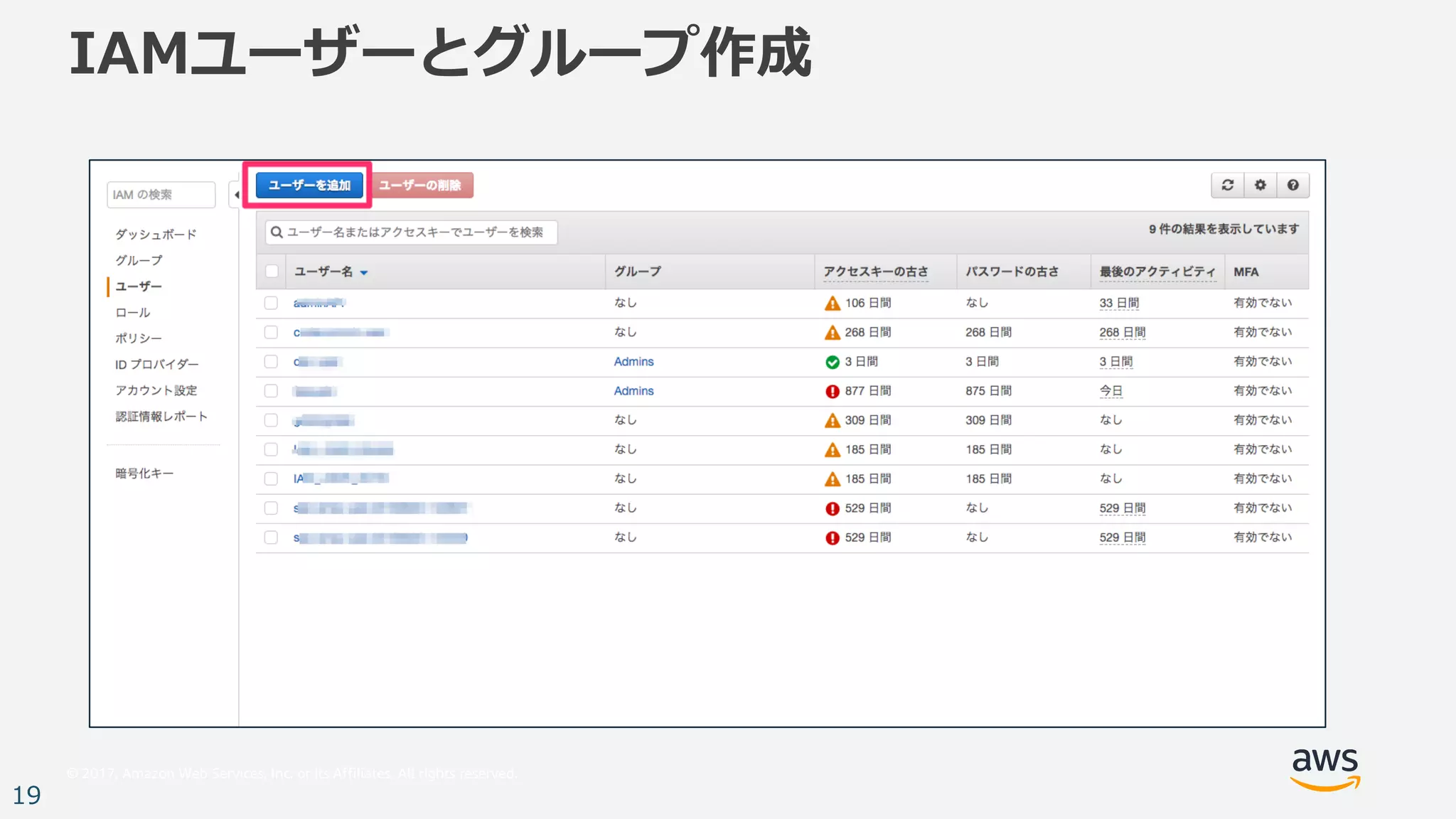Click the search magnifier icon in the user filter
Image resolution: width=1456 pixels, height=819 pixels.
pos(277,232)
